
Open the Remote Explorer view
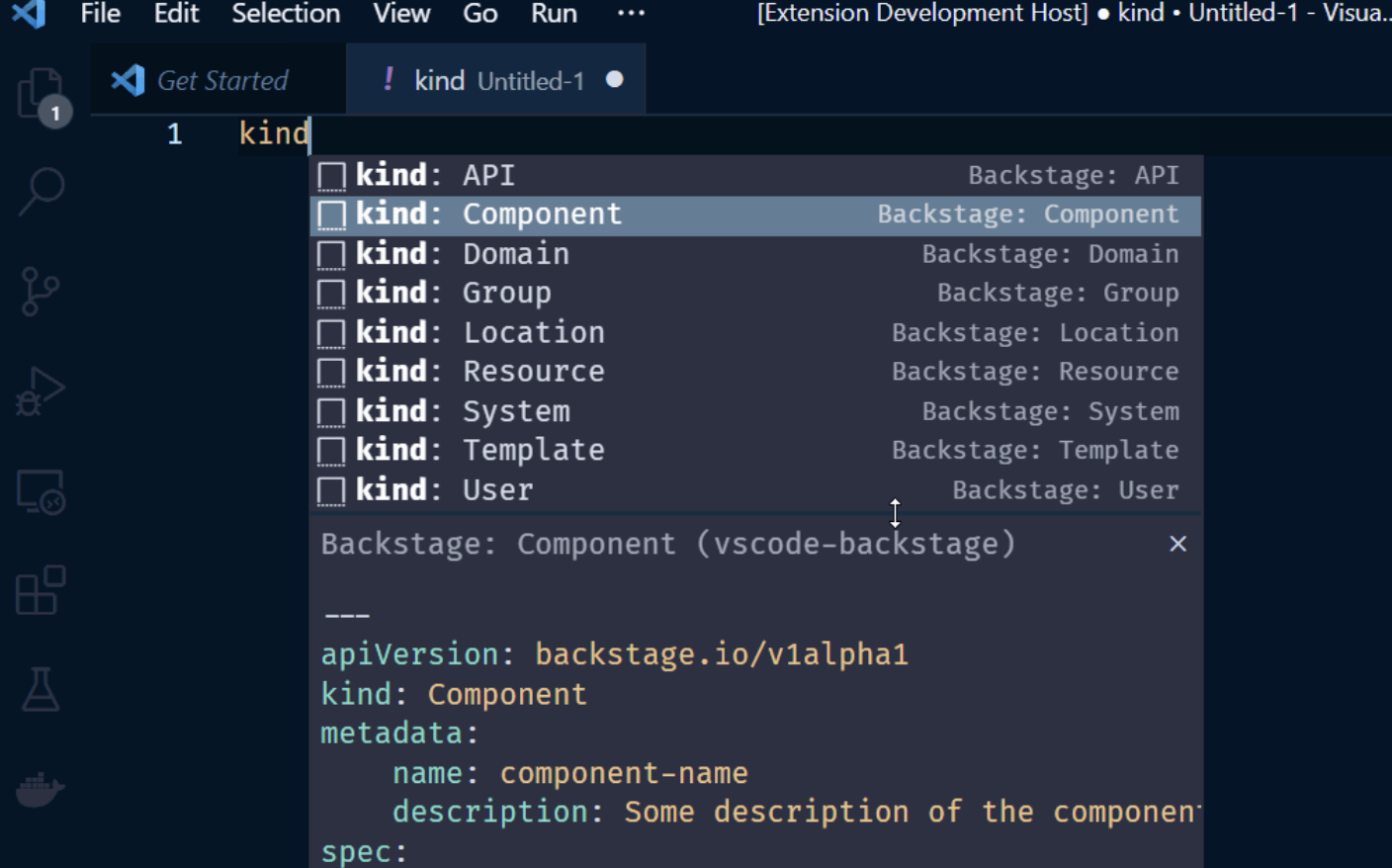(x=41, y=491)
